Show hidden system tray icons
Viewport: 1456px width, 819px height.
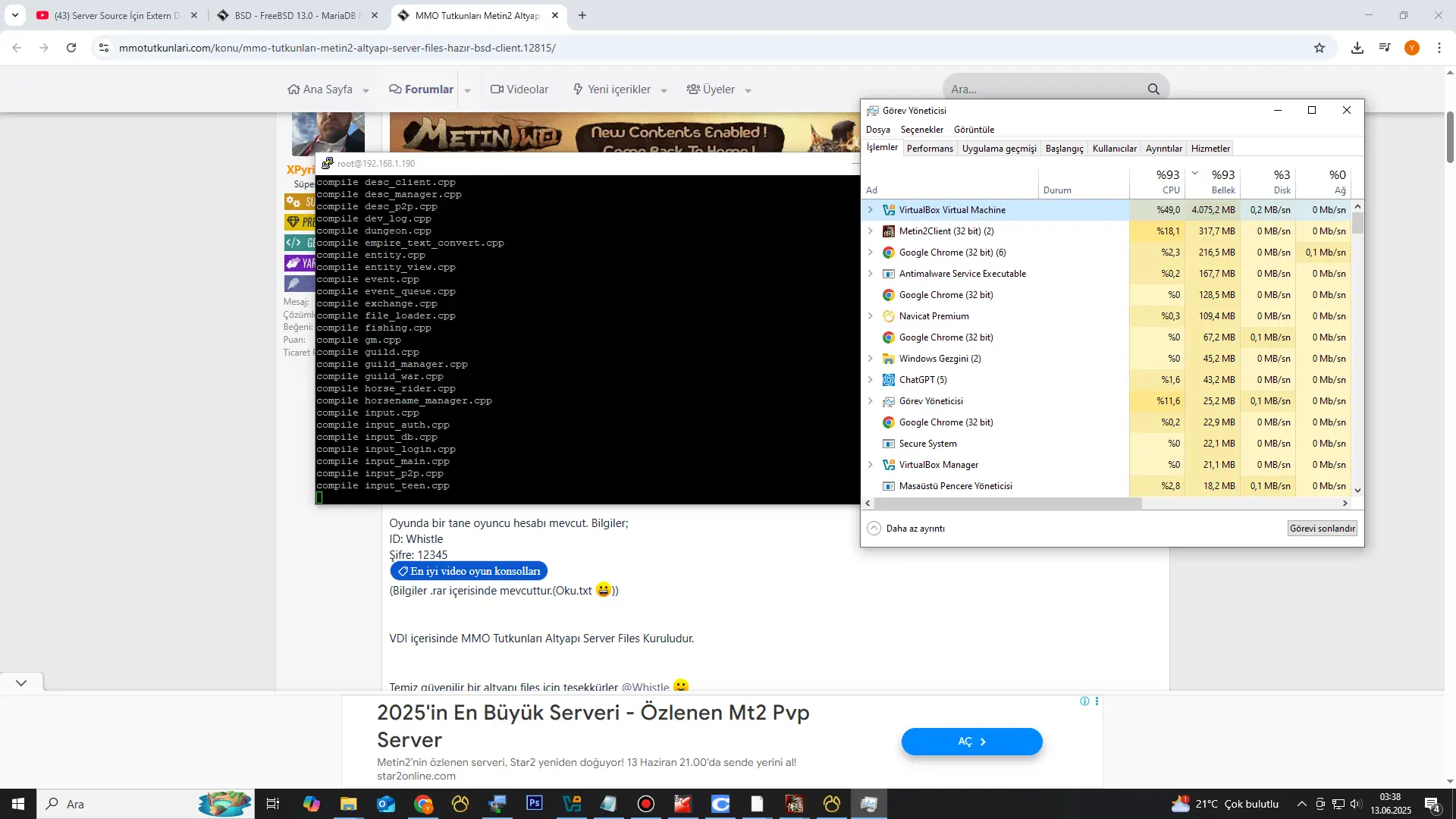1301,804
